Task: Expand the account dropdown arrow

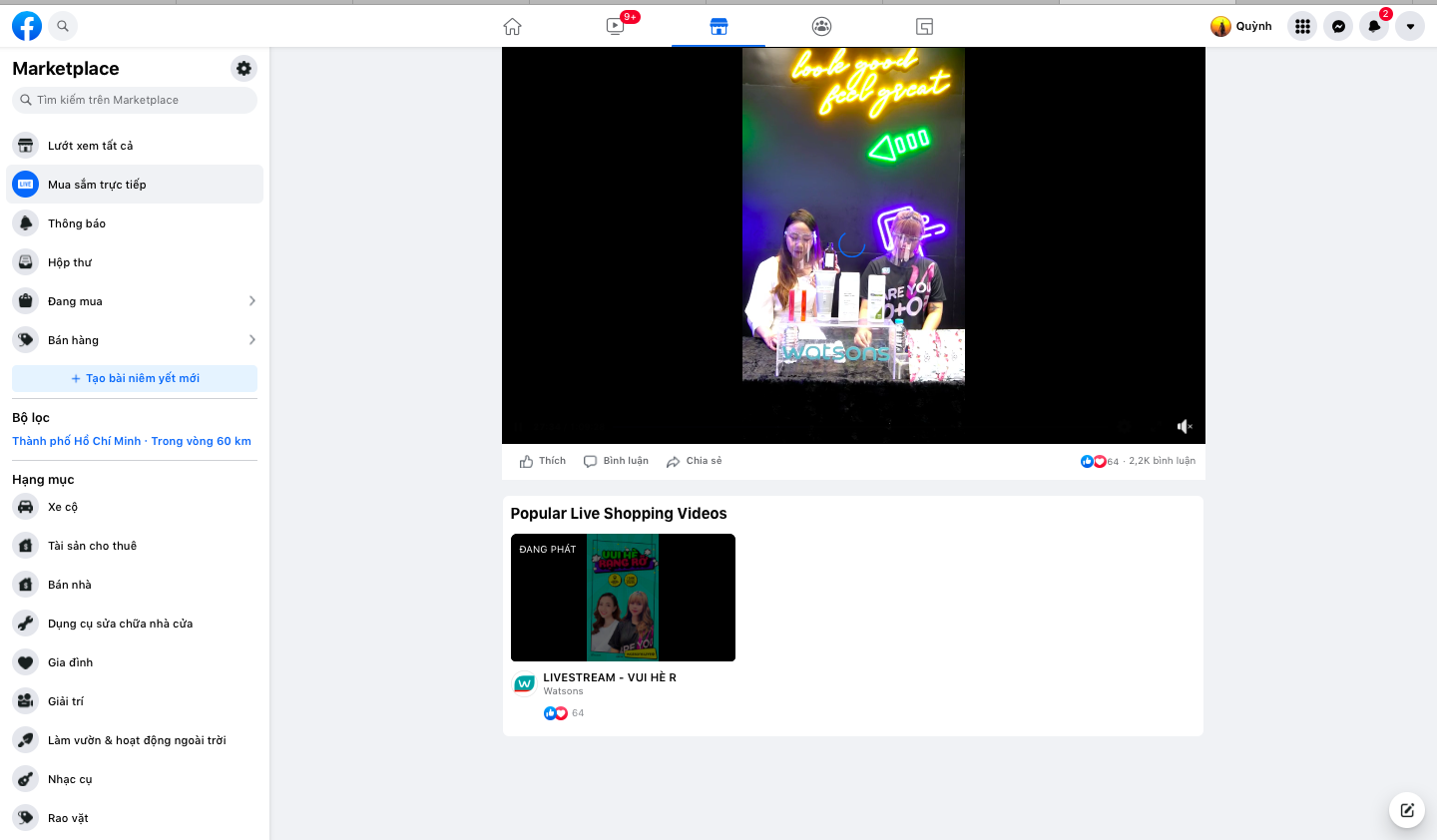Action: tap(1410, 26)
